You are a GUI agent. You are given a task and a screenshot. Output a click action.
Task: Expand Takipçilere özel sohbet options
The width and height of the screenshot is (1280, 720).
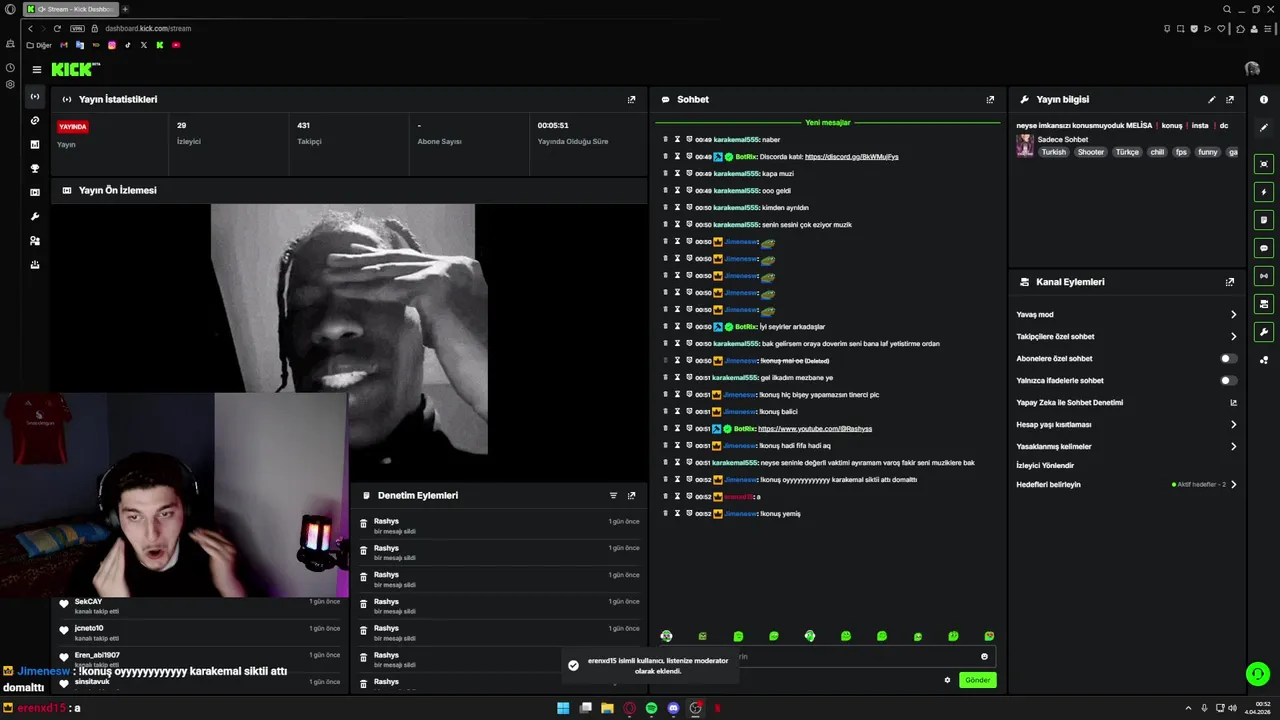[1233, 337]
